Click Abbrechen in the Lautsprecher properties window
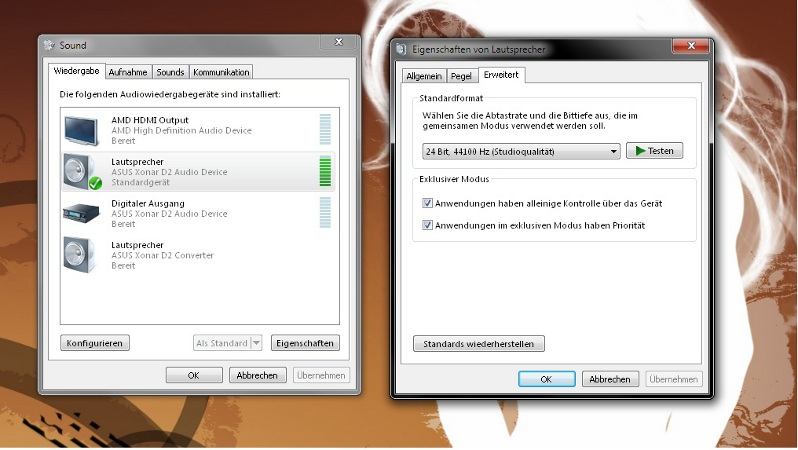This screenshot has width=798, height=450. click(610, 379)
